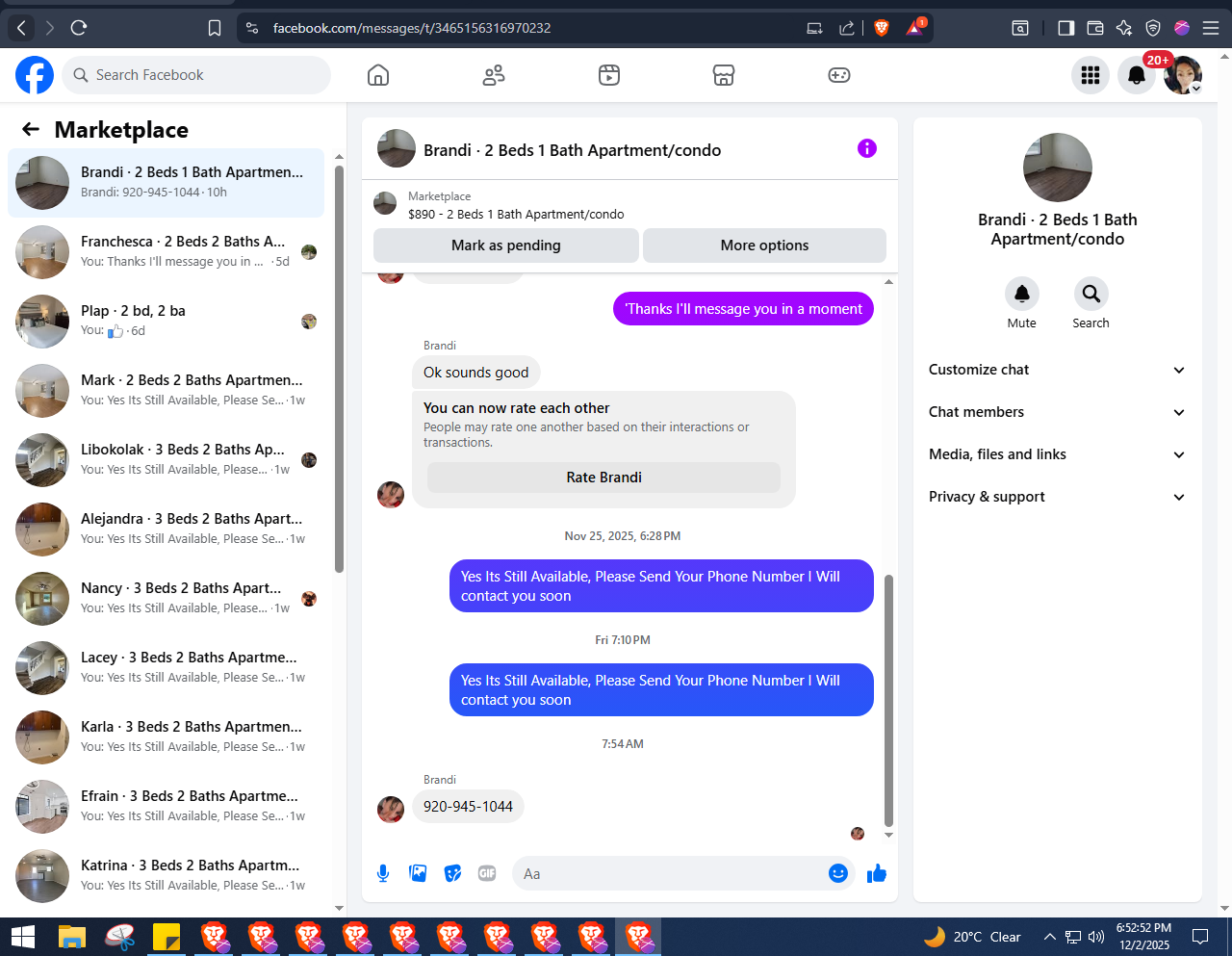The image size is (1232, 956).
Task: Open the Mark 2 Beds 2 Baths chat
Action: pos(166,391)
